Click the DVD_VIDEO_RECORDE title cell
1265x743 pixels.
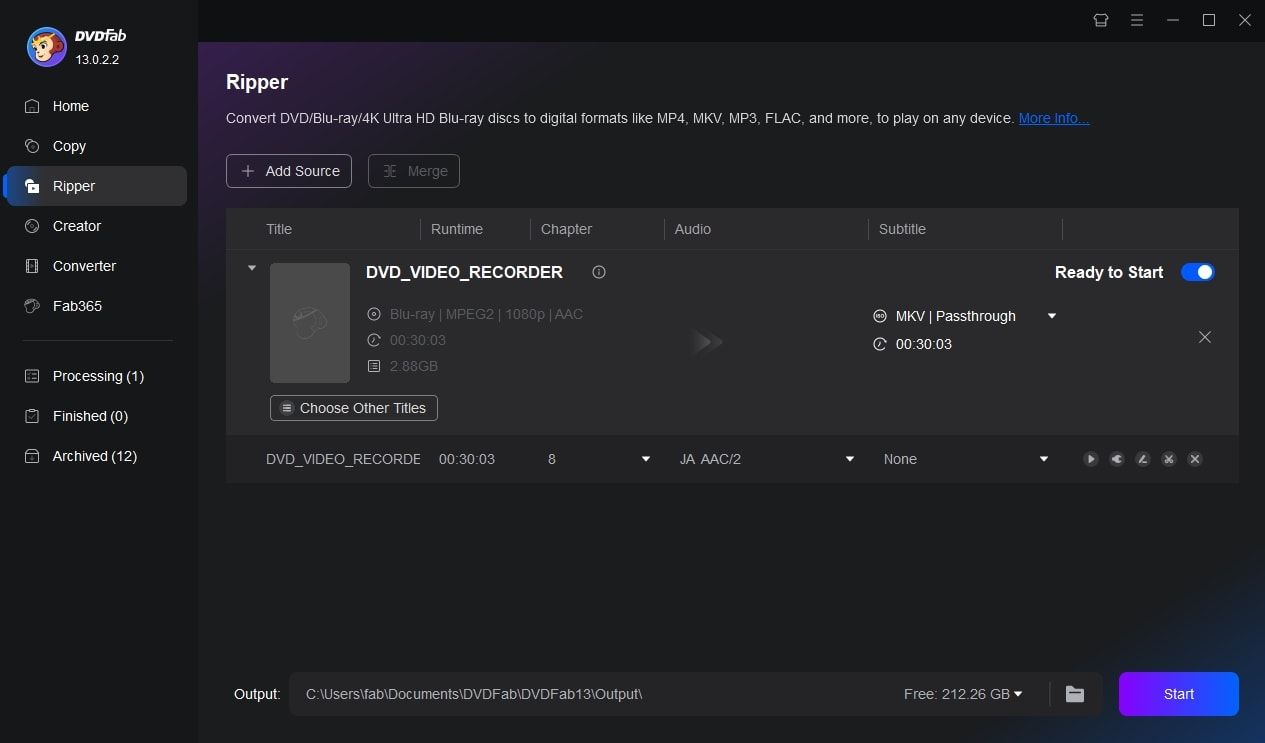[x=343, y=459]
